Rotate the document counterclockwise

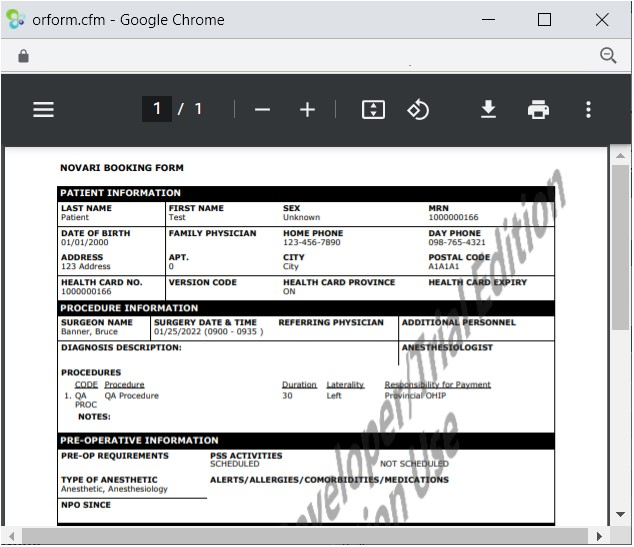[x=418, y=110]
